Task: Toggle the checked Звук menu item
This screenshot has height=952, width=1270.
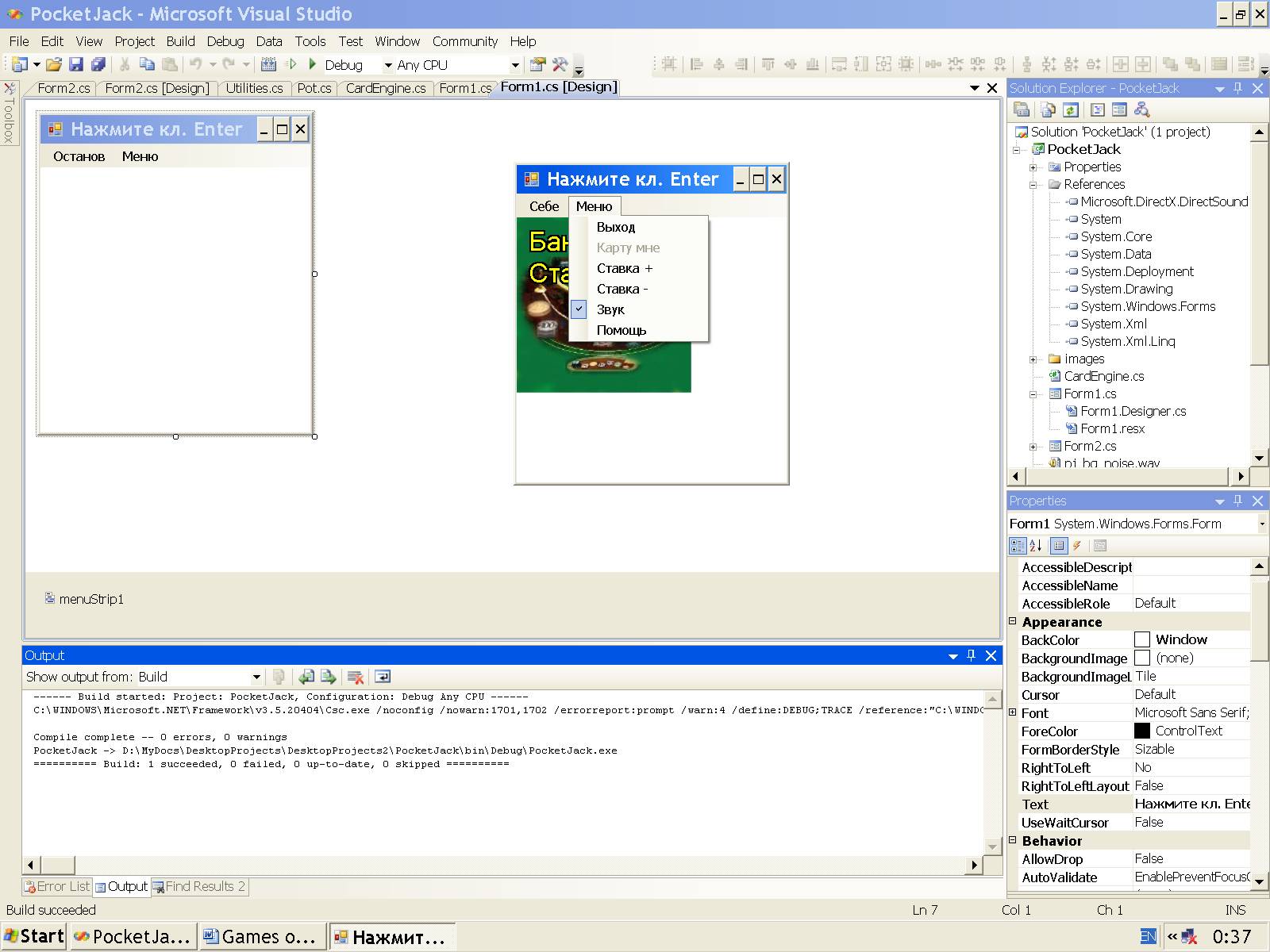Action: (x=610, y=309)
